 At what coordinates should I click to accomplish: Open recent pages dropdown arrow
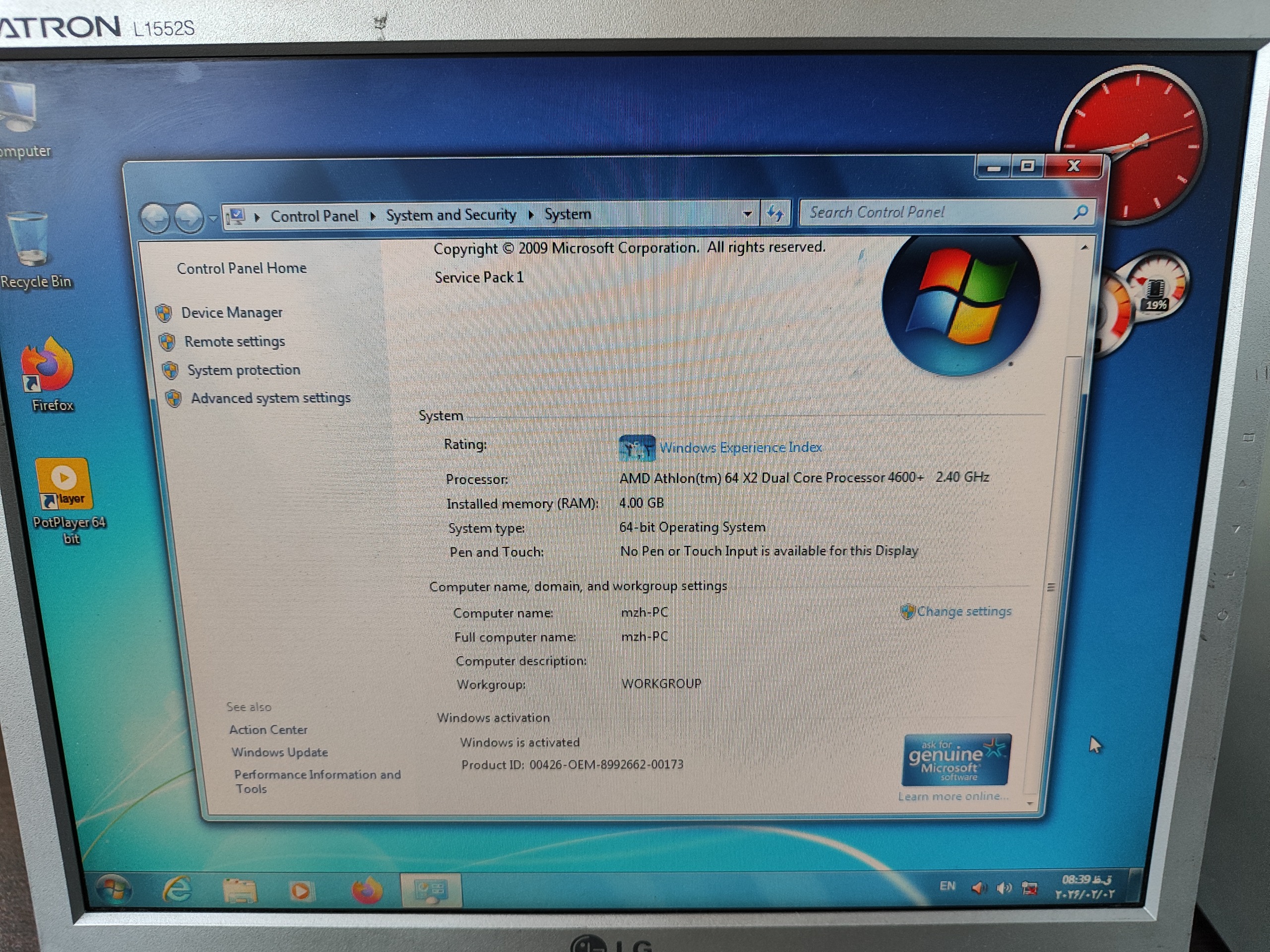tap(213, 218)
